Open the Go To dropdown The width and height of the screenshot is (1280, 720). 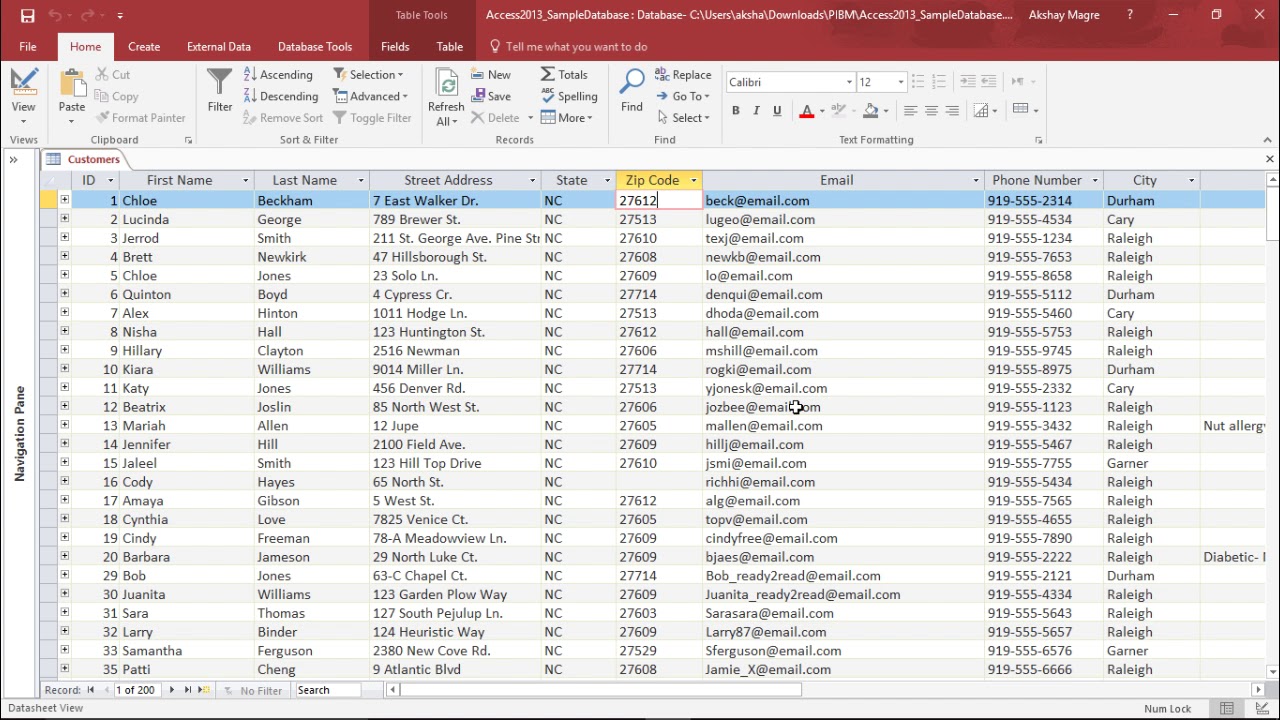tap(683, 97)
